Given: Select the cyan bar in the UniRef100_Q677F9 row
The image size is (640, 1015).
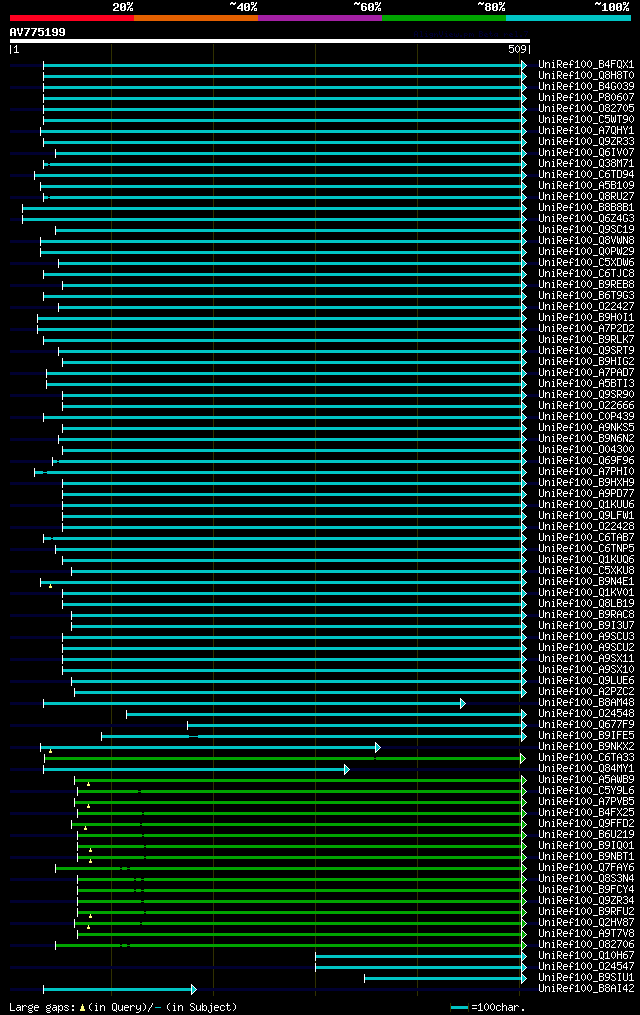Looking at the screenshot, I should tap(357, 725).
